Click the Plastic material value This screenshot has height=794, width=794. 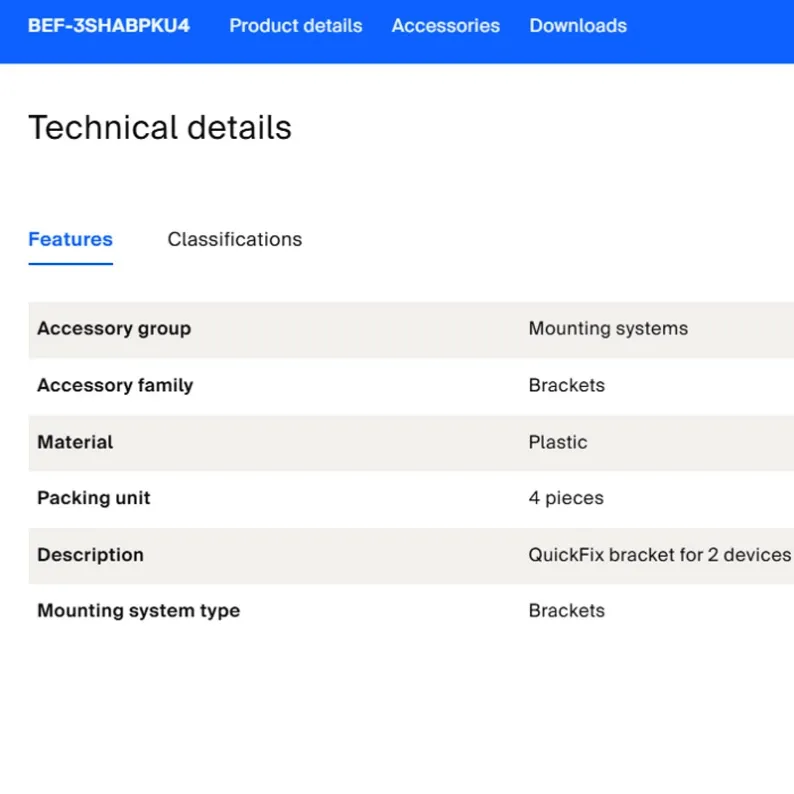click(x=558, y=443)
